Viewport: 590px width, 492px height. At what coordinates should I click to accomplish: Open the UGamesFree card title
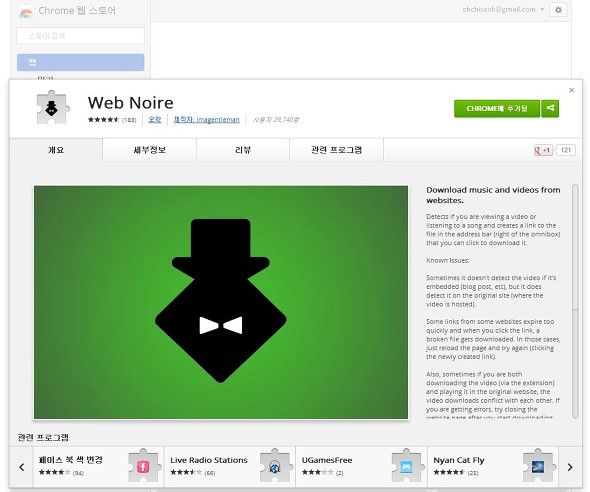click(327, 460)
